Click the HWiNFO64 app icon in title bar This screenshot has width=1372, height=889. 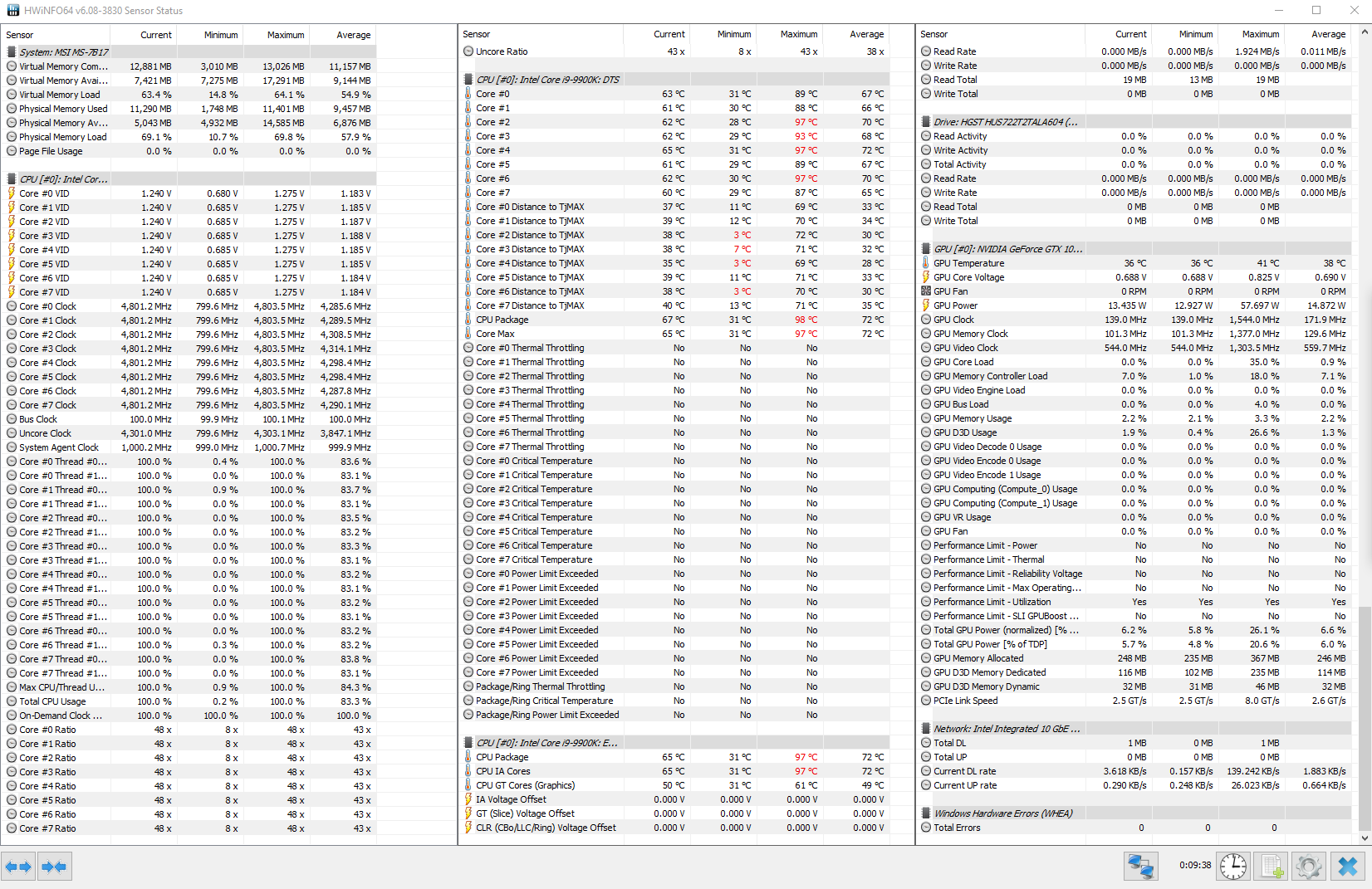(x=12, y=11)
